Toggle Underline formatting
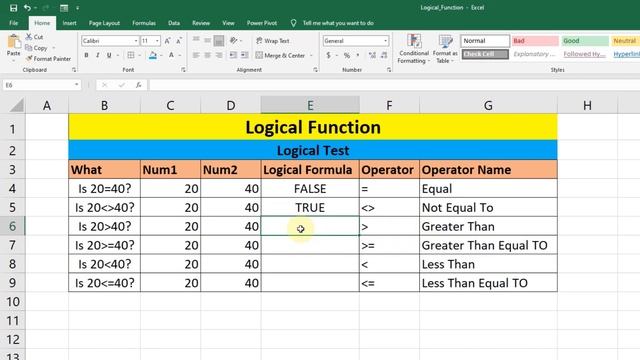The width and height of the screenshot is (640, 360). pyautogui.click(x=109, y=55)
